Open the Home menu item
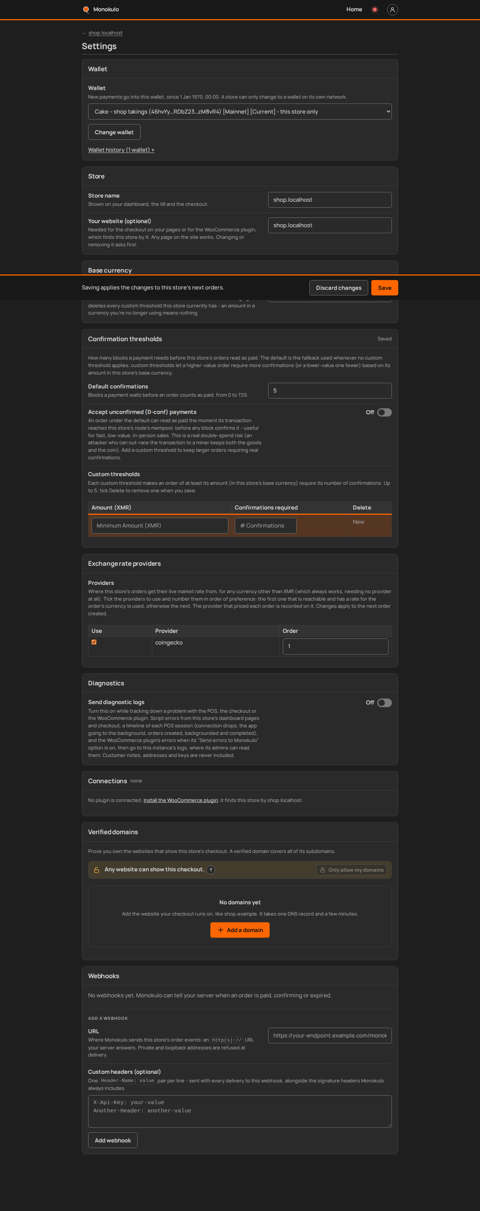480x1211 pixels. click(x=354, y=9)
